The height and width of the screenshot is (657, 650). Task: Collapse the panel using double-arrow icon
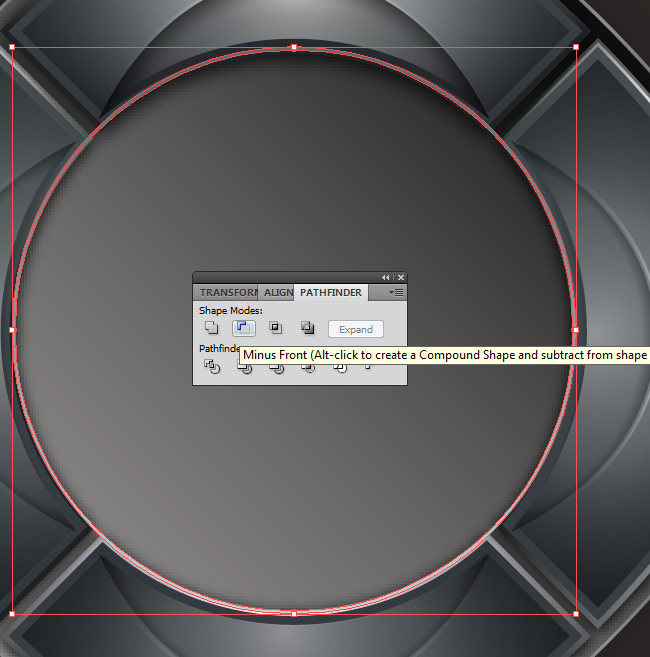click(386, 278)
